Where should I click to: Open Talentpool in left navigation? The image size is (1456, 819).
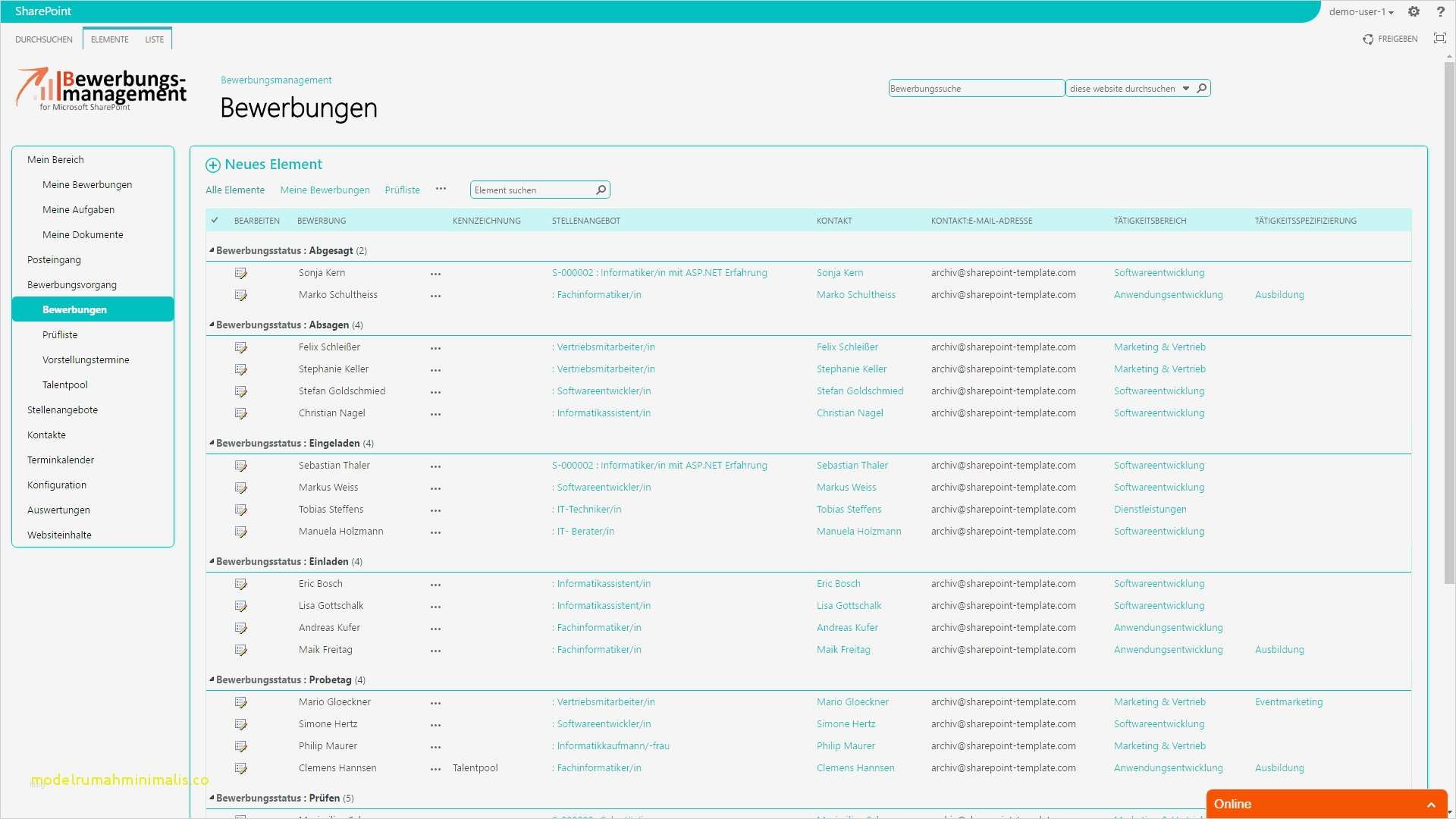pyautogui.click(x=65, y=384)
